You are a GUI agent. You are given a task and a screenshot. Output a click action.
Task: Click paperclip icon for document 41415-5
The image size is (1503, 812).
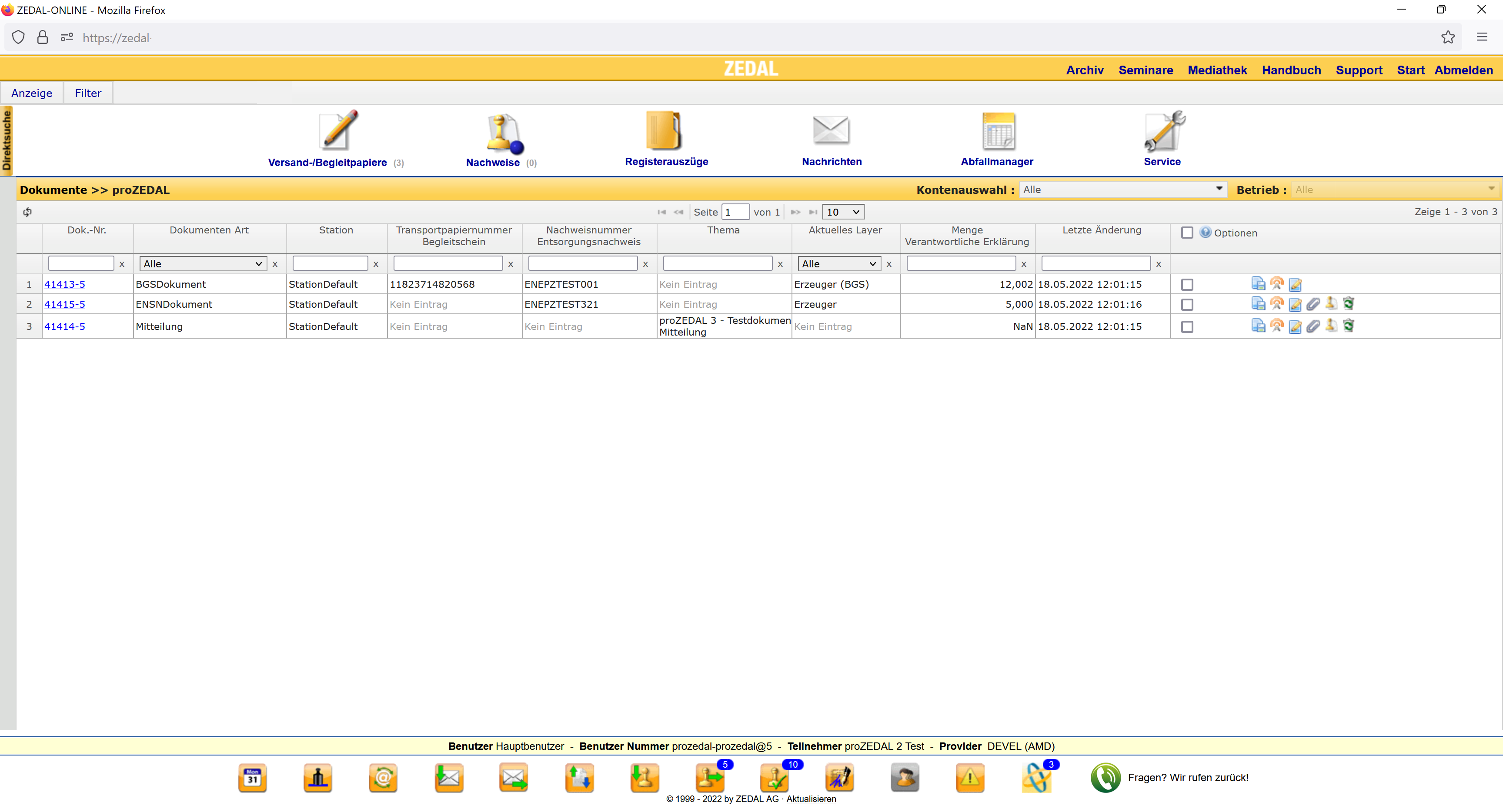[x=1313, y=304]
